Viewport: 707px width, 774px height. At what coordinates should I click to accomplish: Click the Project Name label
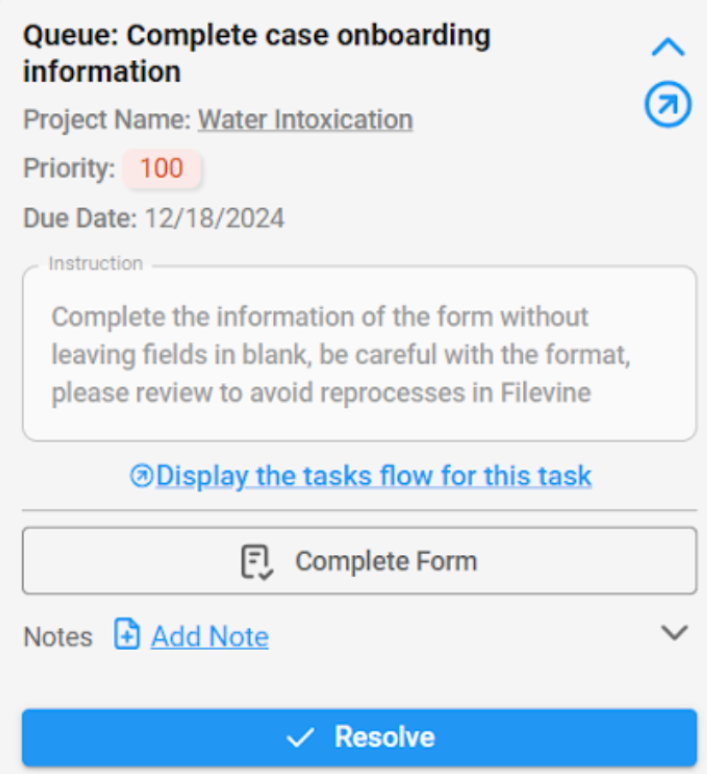click(106, 120)
